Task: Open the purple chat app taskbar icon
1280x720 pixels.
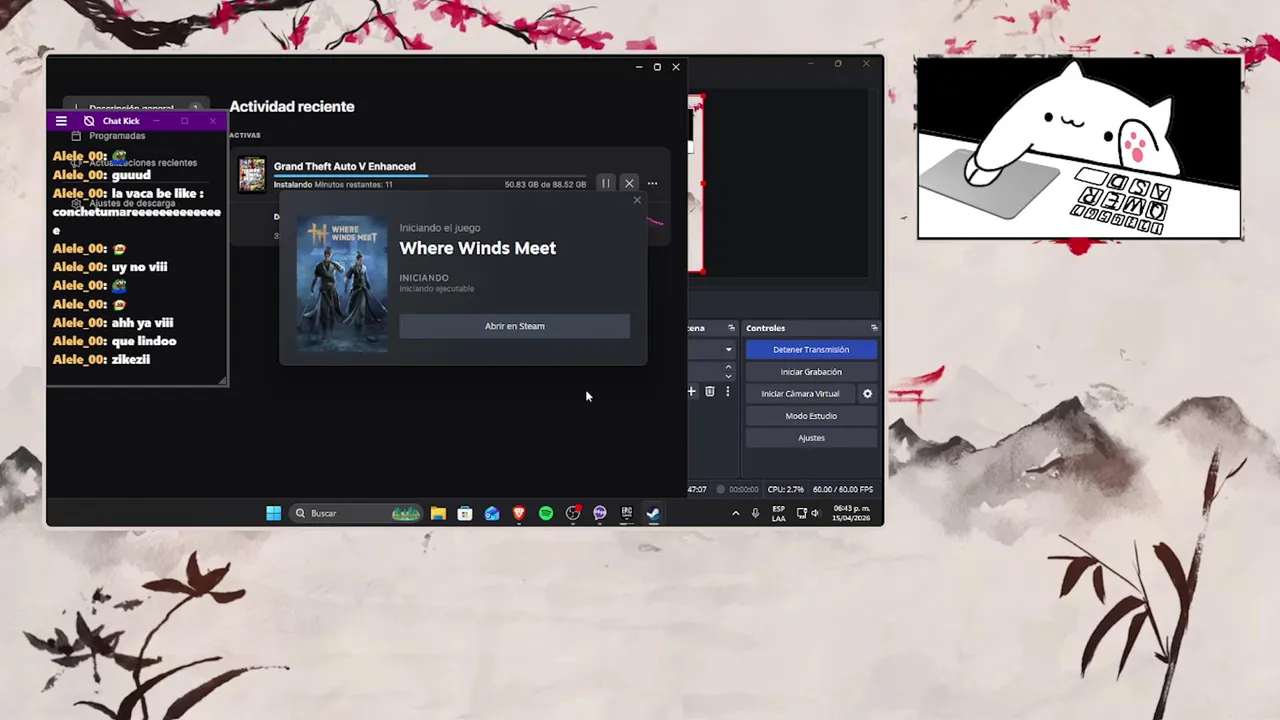Action: (x=600, y=513)
